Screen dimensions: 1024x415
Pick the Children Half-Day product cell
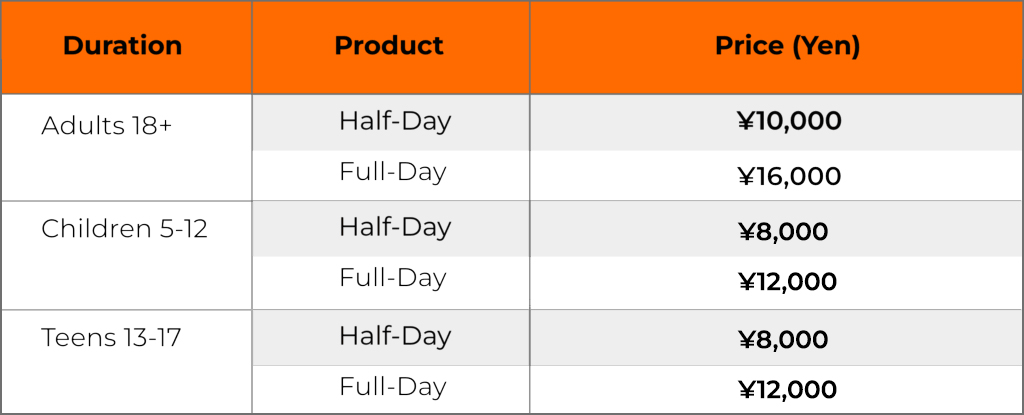click(395, 228)
